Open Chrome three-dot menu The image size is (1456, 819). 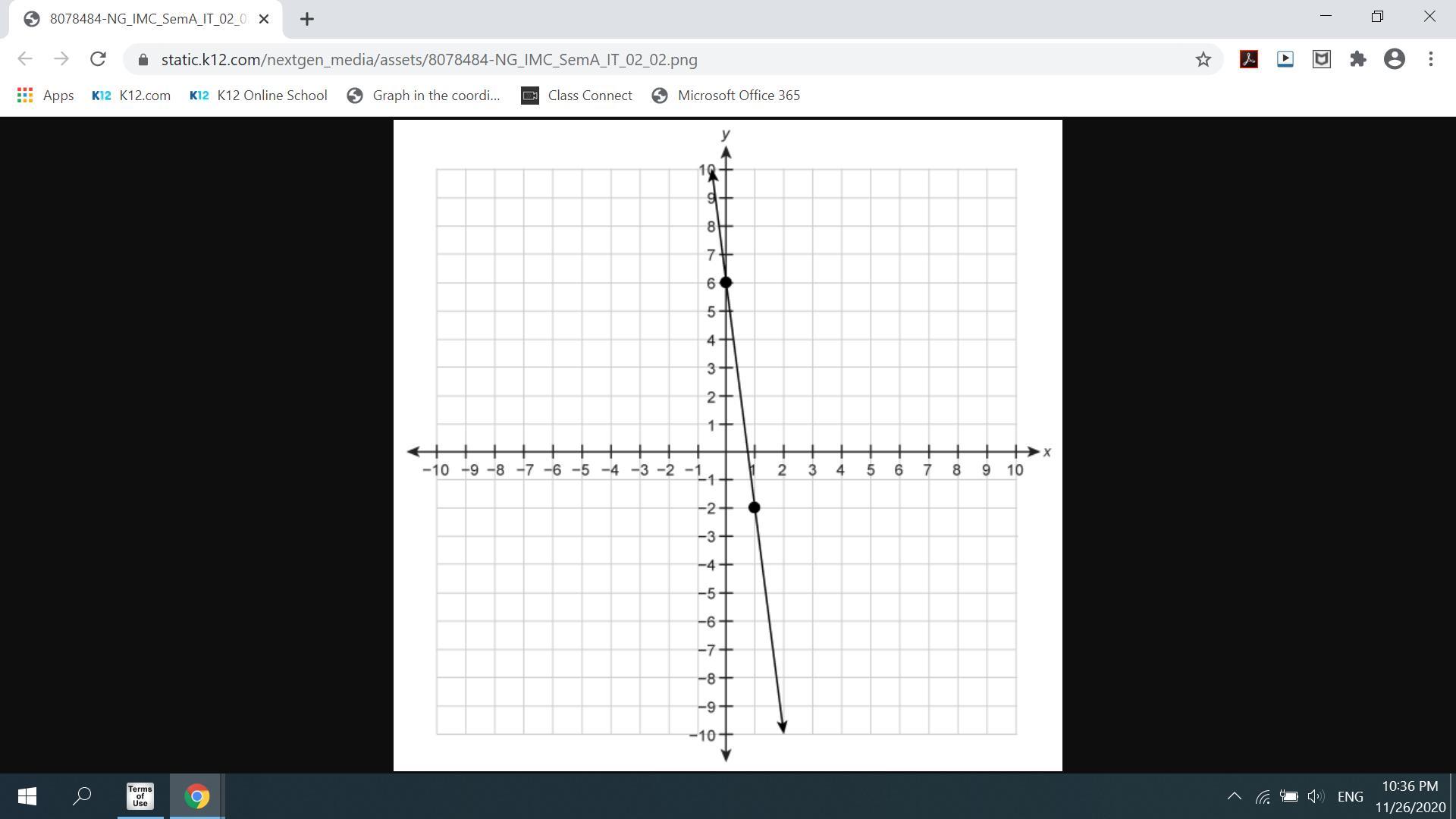point(1430,59)
